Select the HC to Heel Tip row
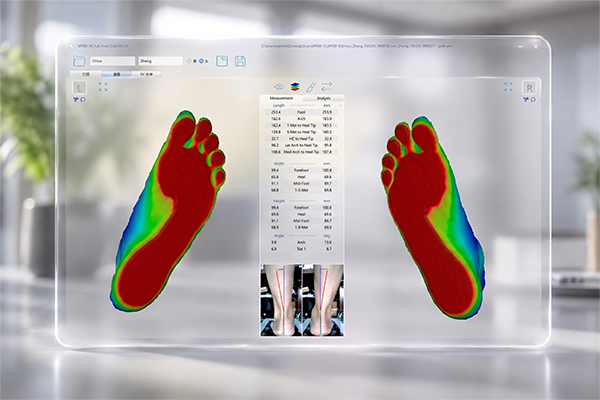The height and width of the screenshot is (400, 600). [301, 139]
